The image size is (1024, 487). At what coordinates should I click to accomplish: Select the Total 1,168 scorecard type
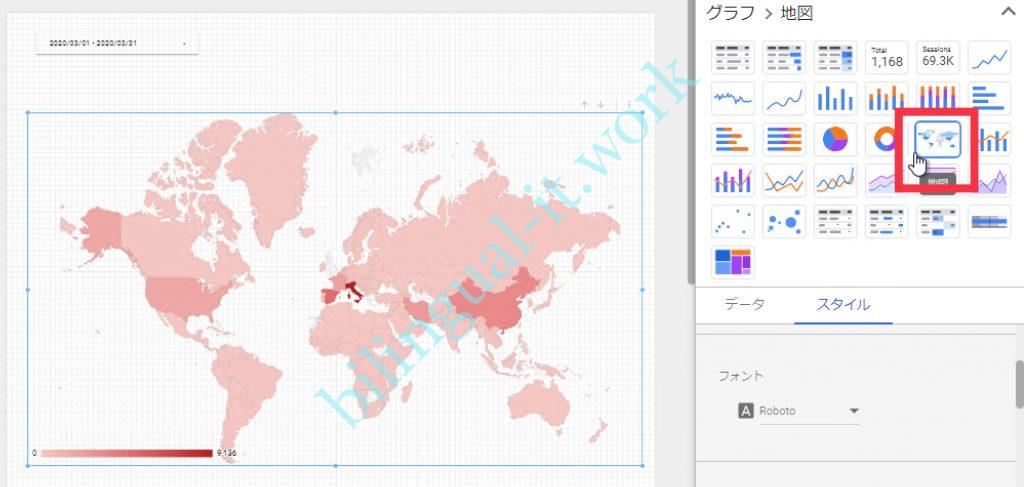click(886, 57)
